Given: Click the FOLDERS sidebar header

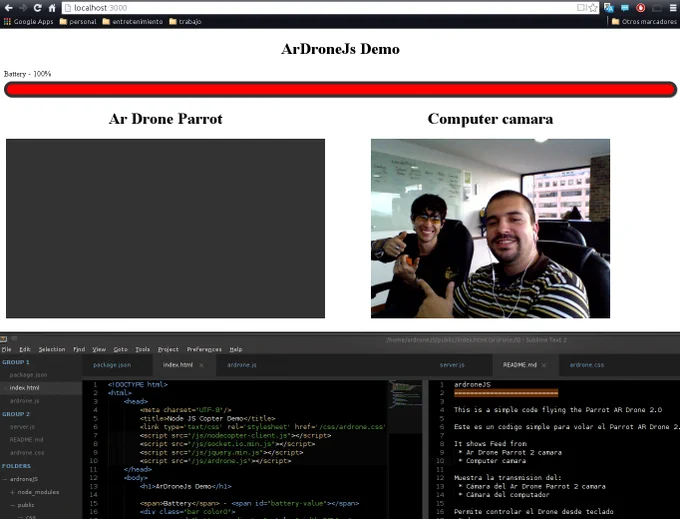Looking at the screenshot, I should (16, 466).
